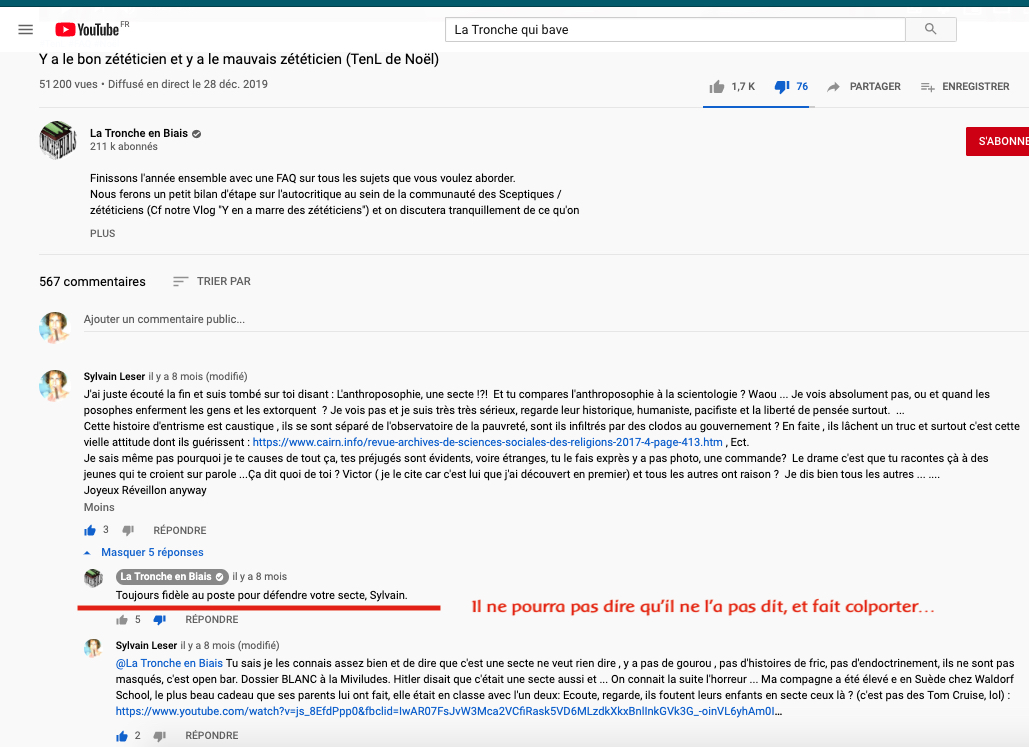The image size is (1029, 747).
Task: Open La Tronche en Biais channel avatar
Action: tap(56, 139)
